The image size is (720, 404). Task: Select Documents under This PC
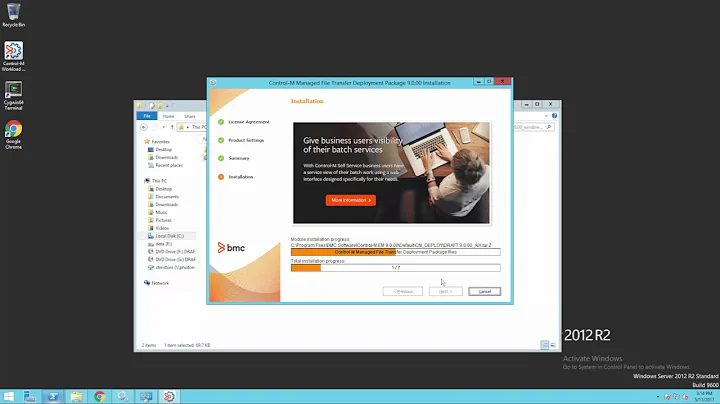coord(167,196)
